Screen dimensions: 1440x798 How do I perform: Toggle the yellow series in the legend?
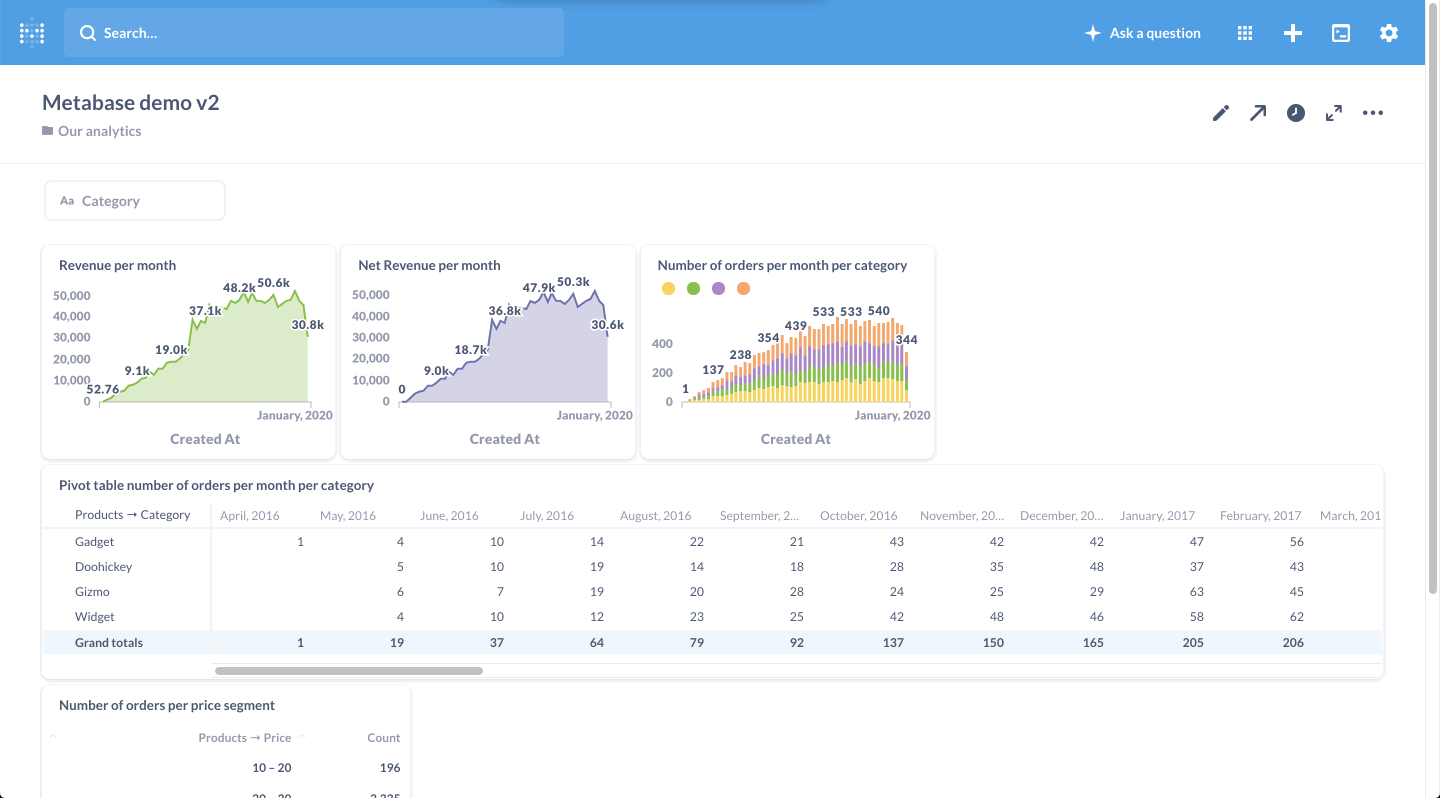[x=668, y=289]
